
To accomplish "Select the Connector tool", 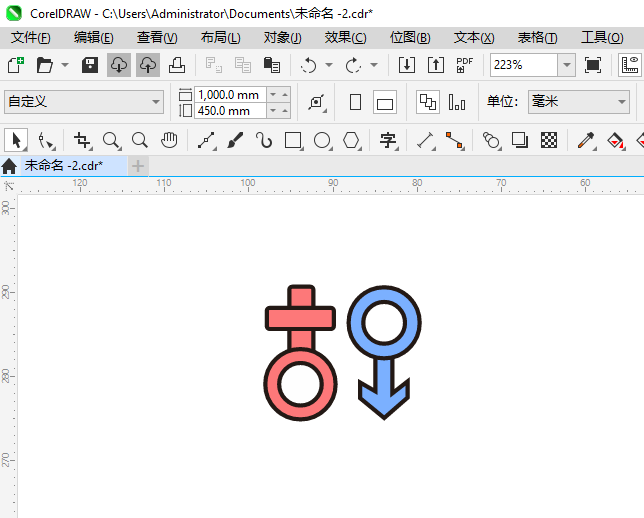I will pos(455,140).
